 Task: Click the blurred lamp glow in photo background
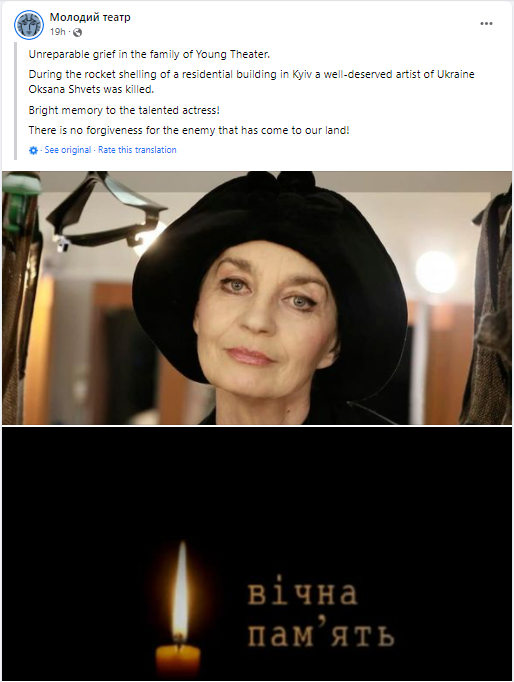click(x=435, y=271)
